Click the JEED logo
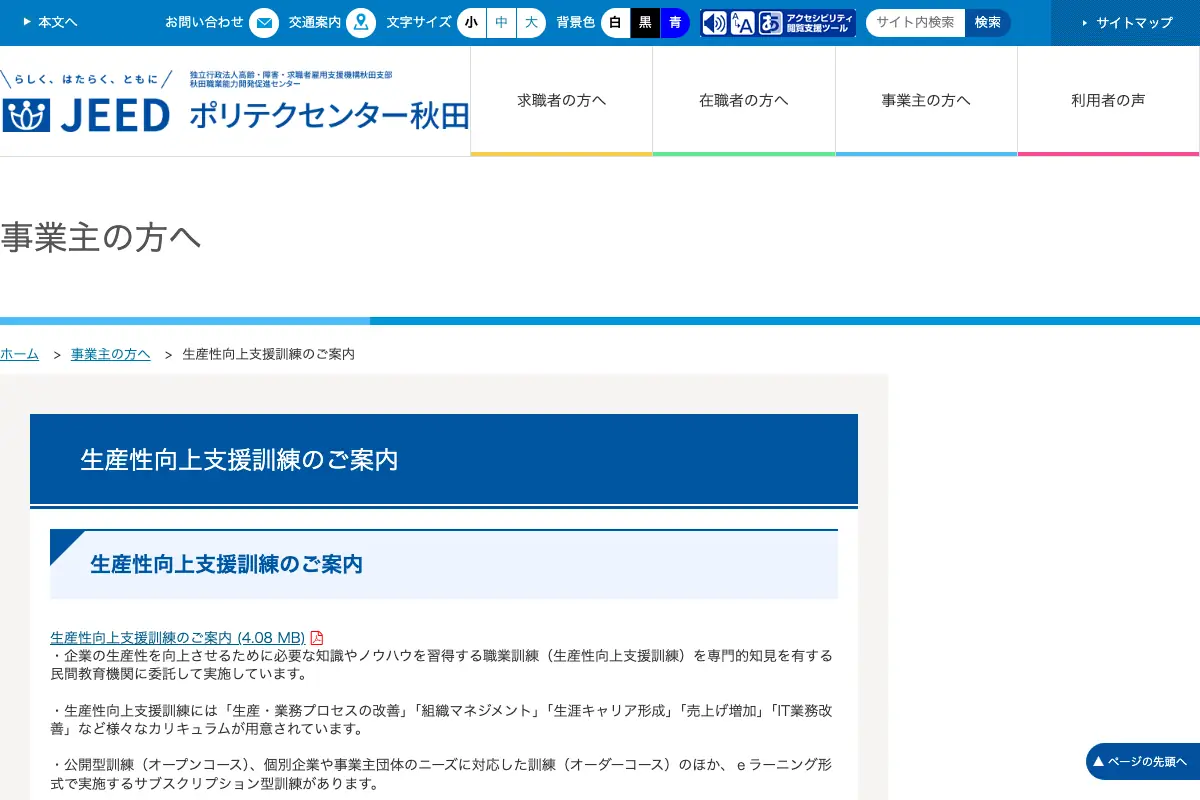 pos(86,116)
